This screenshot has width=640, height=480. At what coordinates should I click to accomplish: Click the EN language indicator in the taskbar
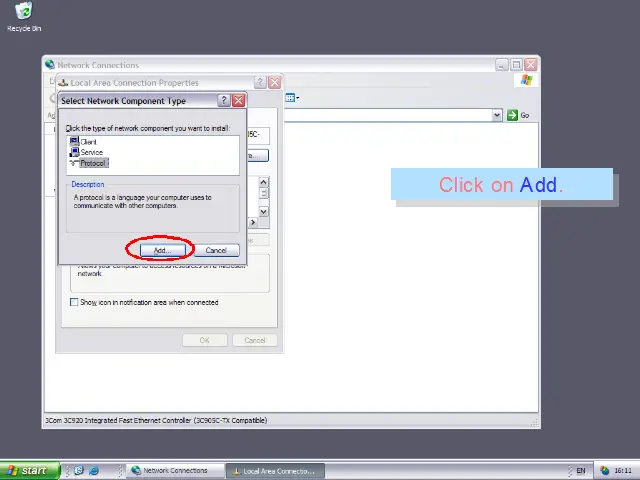click(581, 470)
